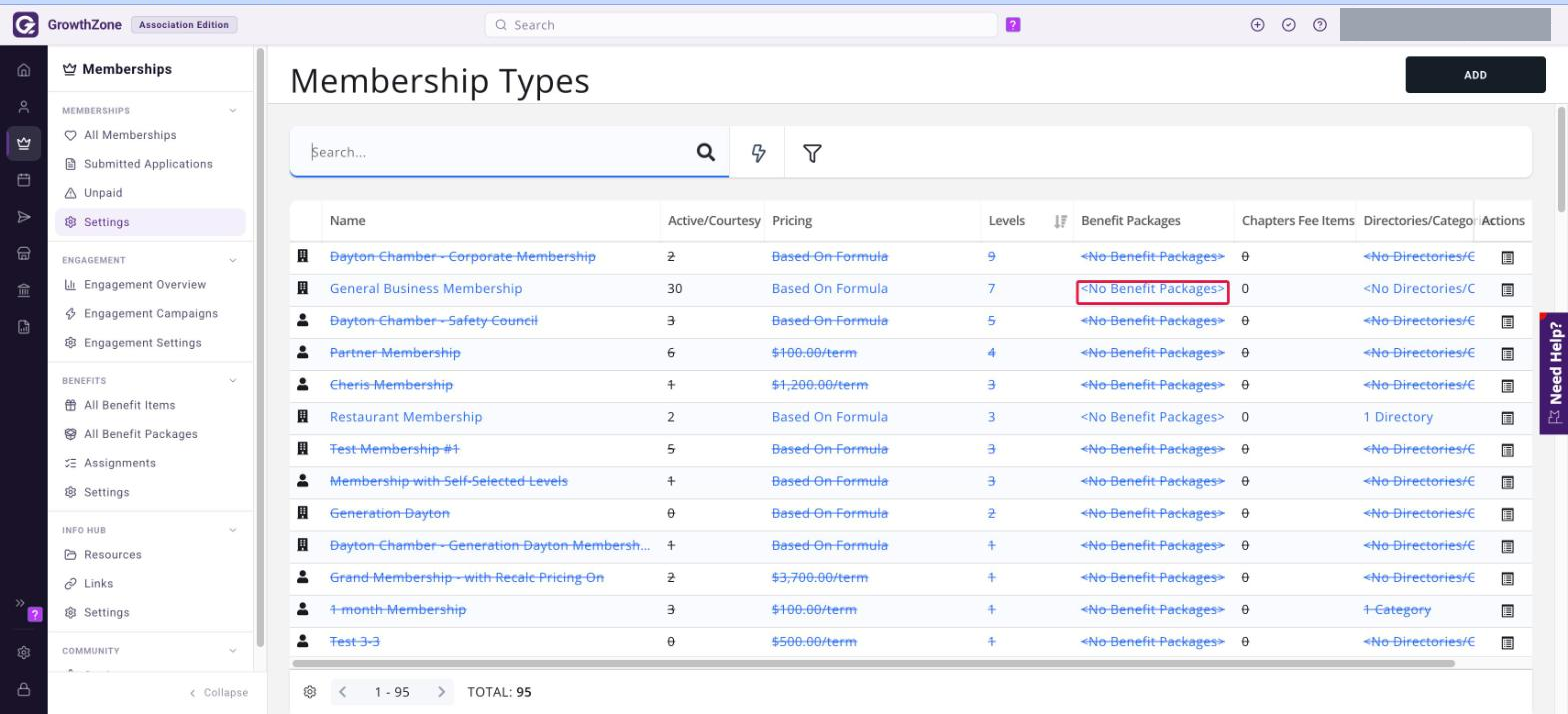This screenshot has width=1568, height=714.
Task: Open Submitted Applications in sidebar
Action: coord(148,164)
